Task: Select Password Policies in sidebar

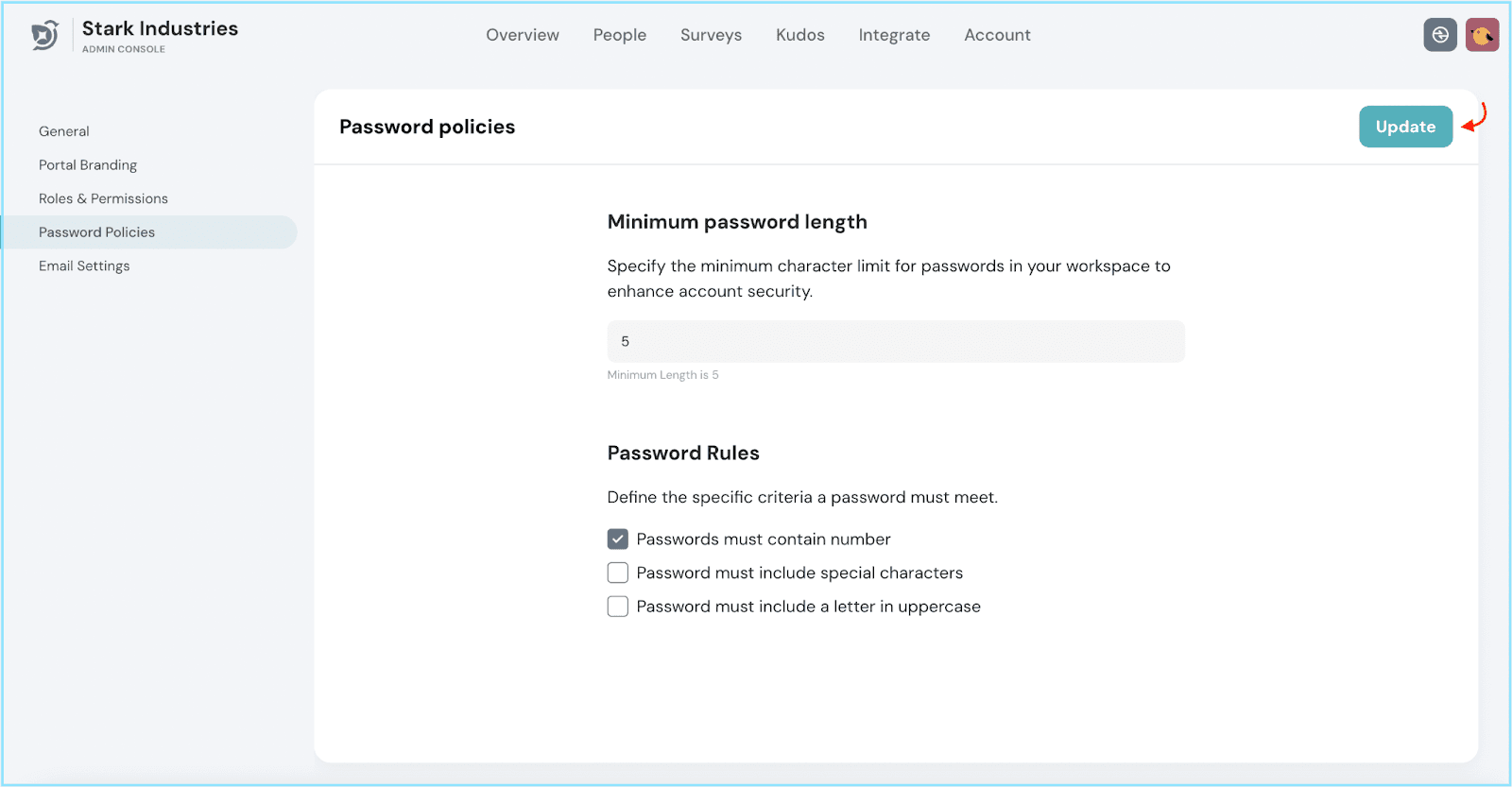Action: coord(96,232)
